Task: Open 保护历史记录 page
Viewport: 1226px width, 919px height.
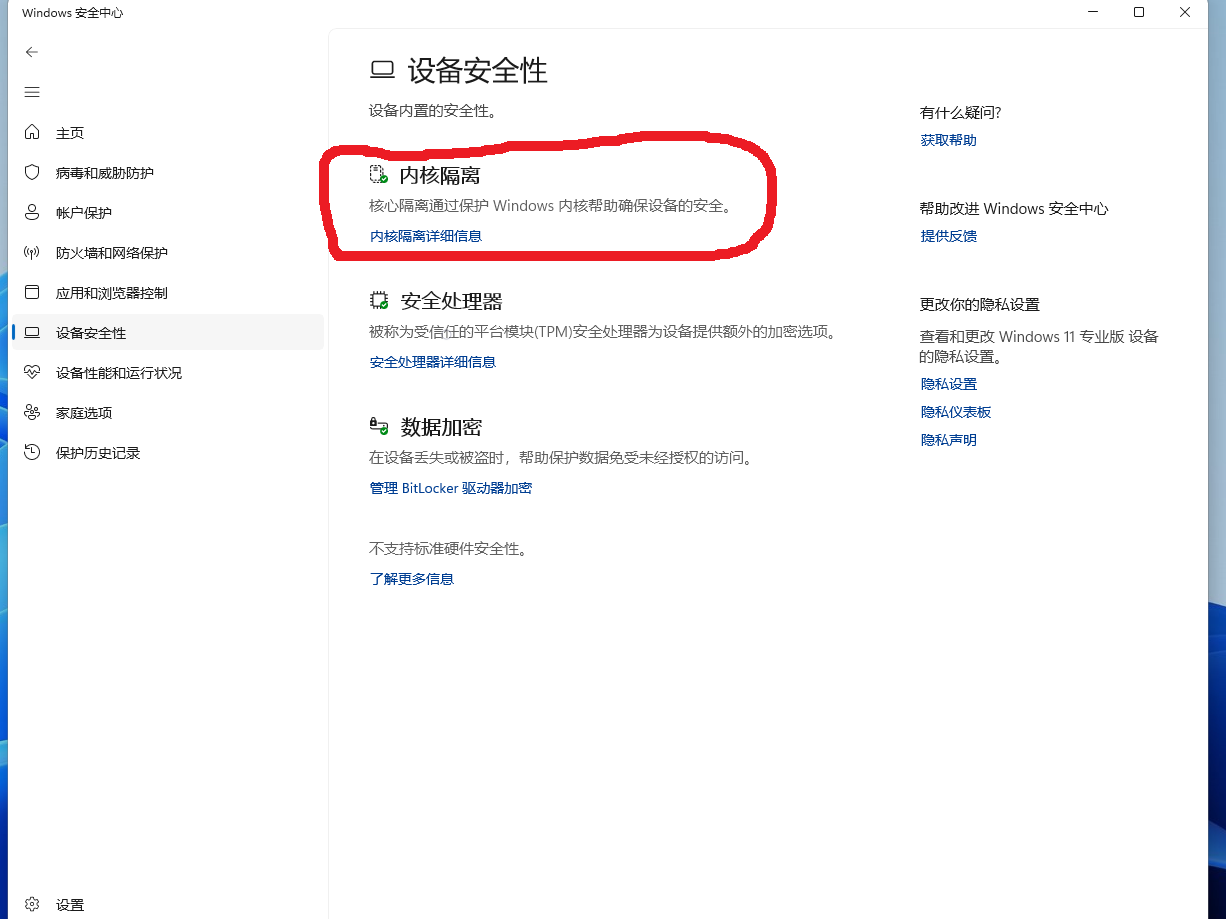Action: pyautogui.click(x=98, y=453)
